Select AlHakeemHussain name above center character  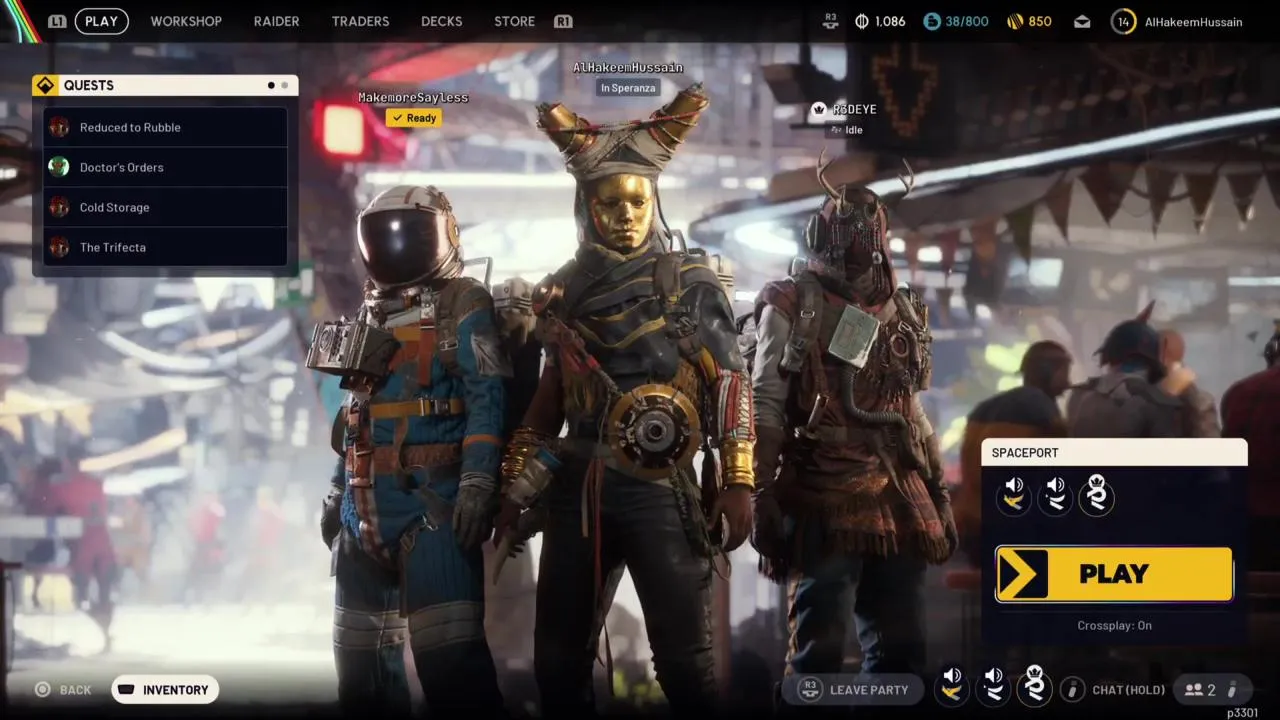(x=628, y=67)
